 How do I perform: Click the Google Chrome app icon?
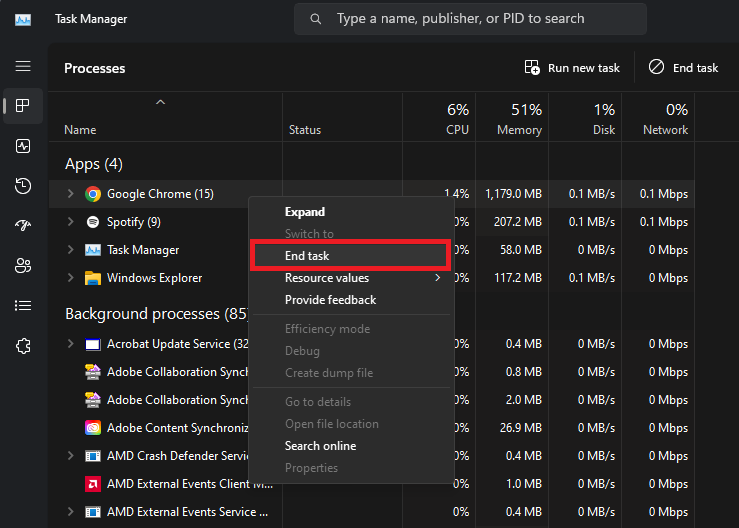93,194
